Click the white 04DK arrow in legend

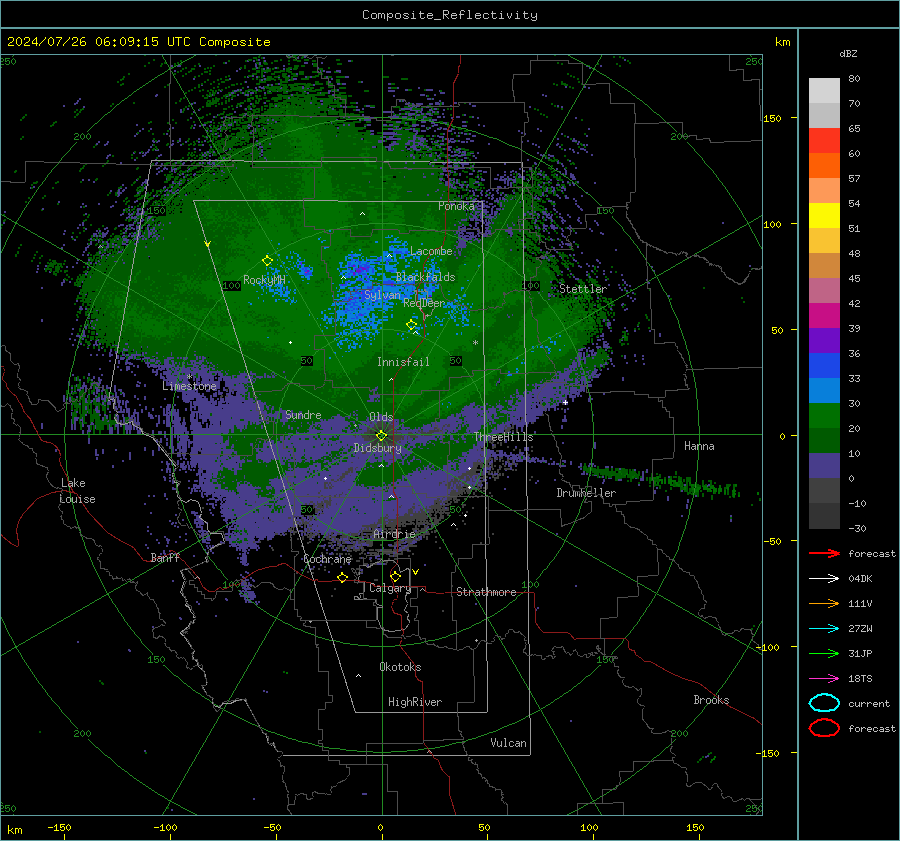pos(824,578)
